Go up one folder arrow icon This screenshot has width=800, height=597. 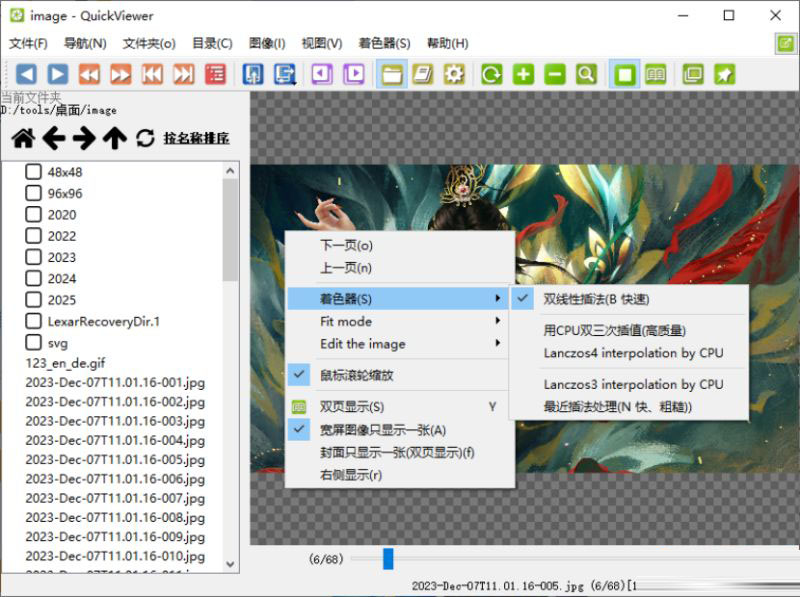115,138
